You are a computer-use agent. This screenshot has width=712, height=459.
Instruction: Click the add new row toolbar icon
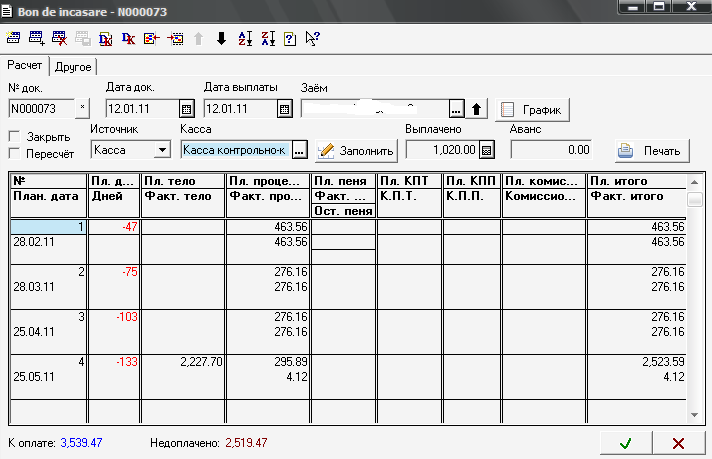coord(37,38)
